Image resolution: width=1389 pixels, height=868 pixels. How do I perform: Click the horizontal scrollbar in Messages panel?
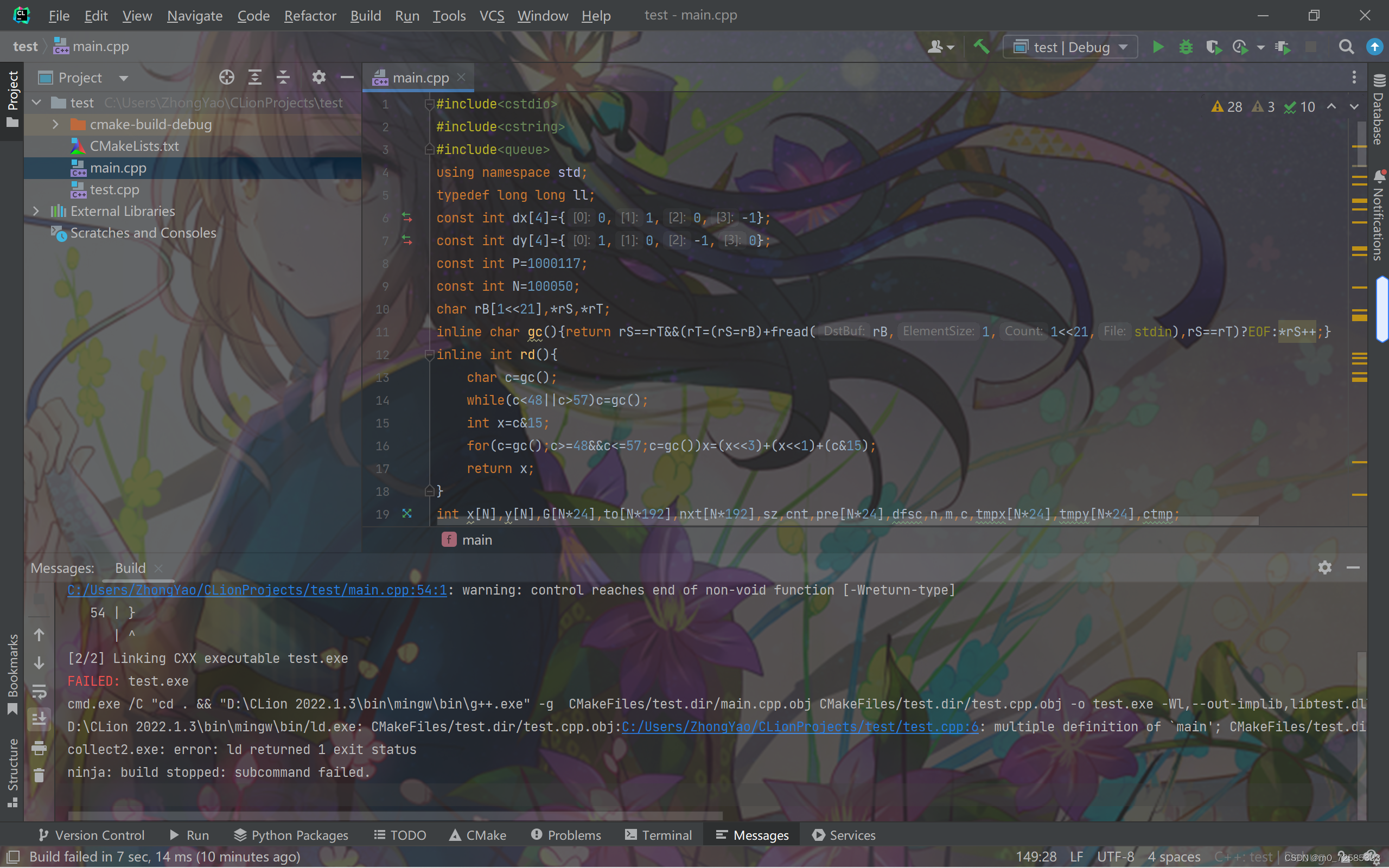tap(395, 815)
